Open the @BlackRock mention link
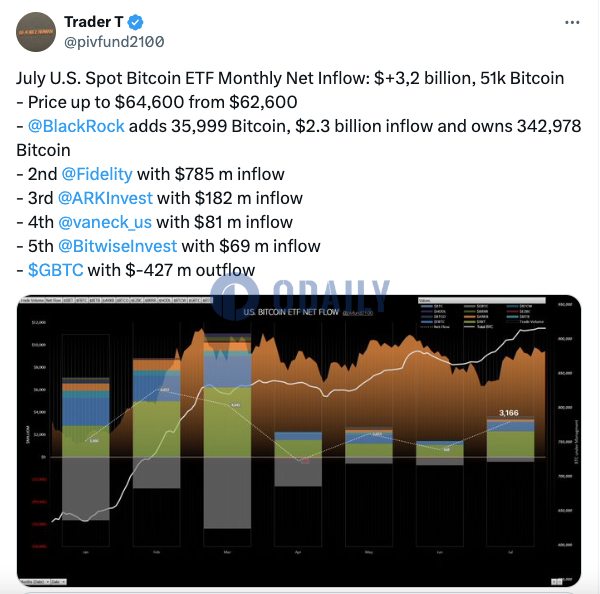This screenshot has width=600, height=594. click(x=76, y=126)
